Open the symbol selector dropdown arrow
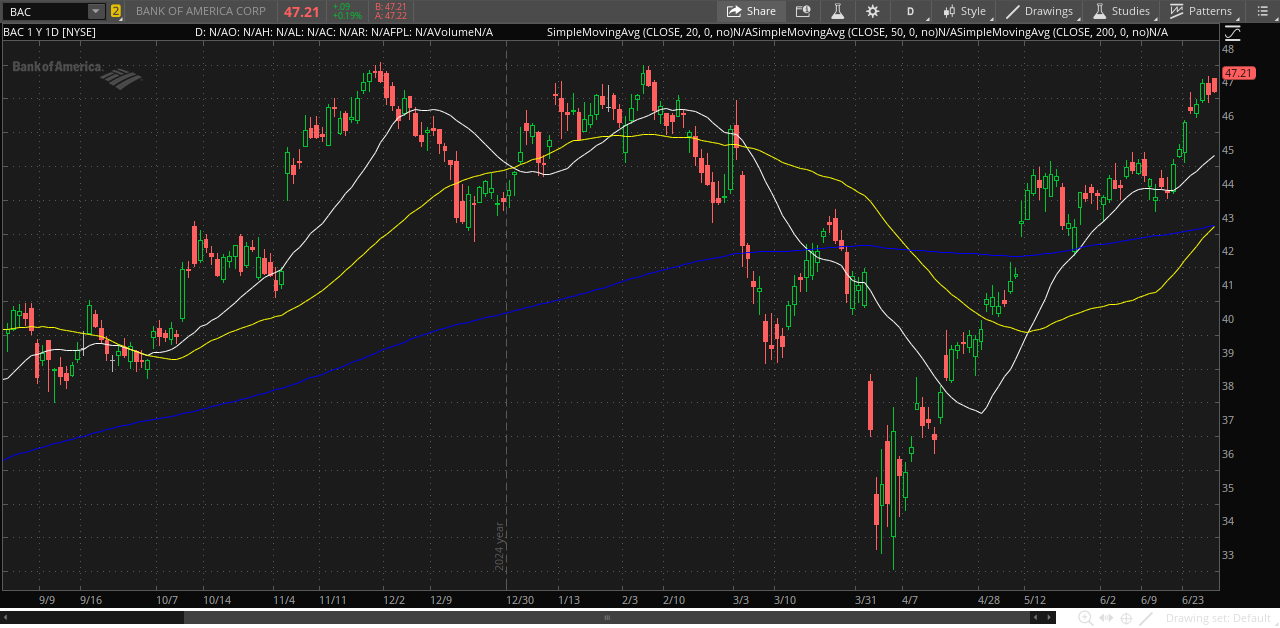 coord(96,11)
